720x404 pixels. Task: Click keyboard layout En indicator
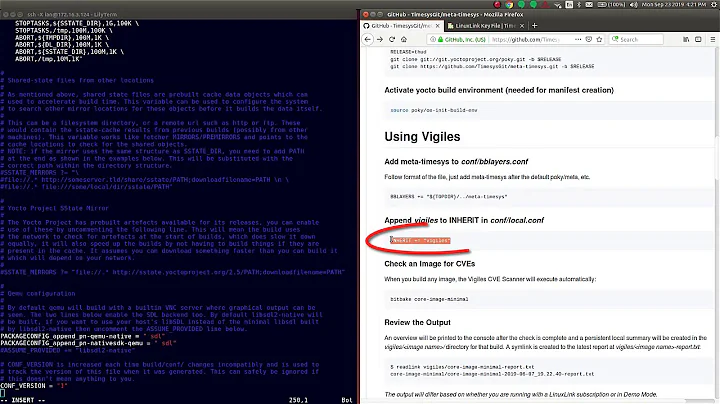[x=569, y=5]
